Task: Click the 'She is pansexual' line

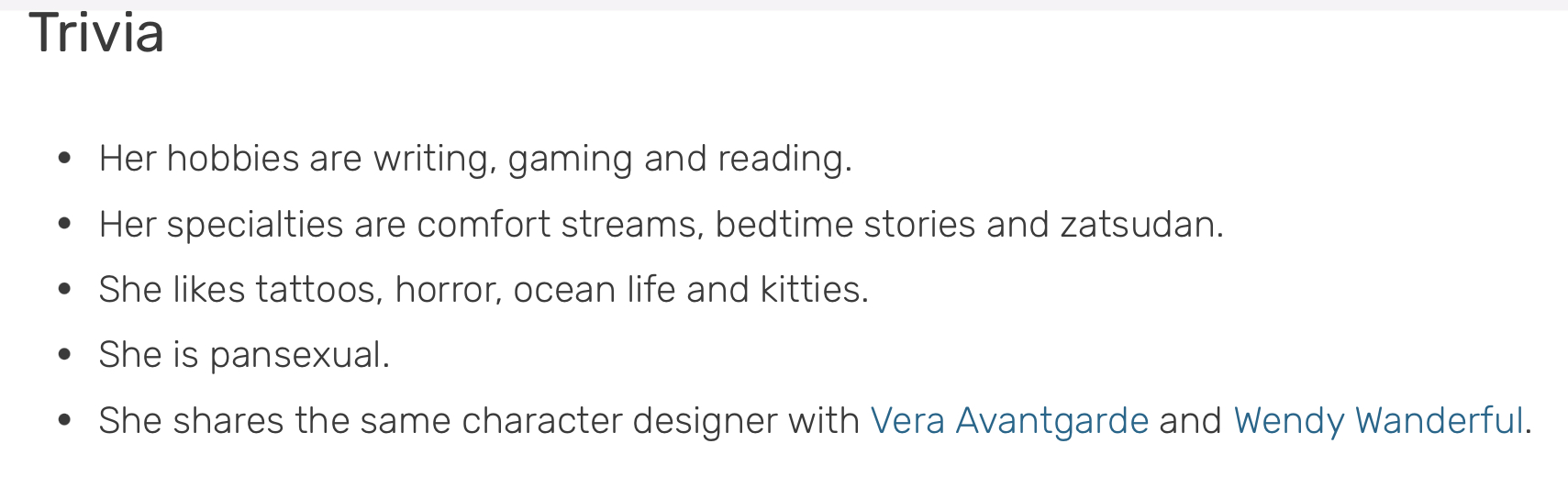Action: point(244,355)
